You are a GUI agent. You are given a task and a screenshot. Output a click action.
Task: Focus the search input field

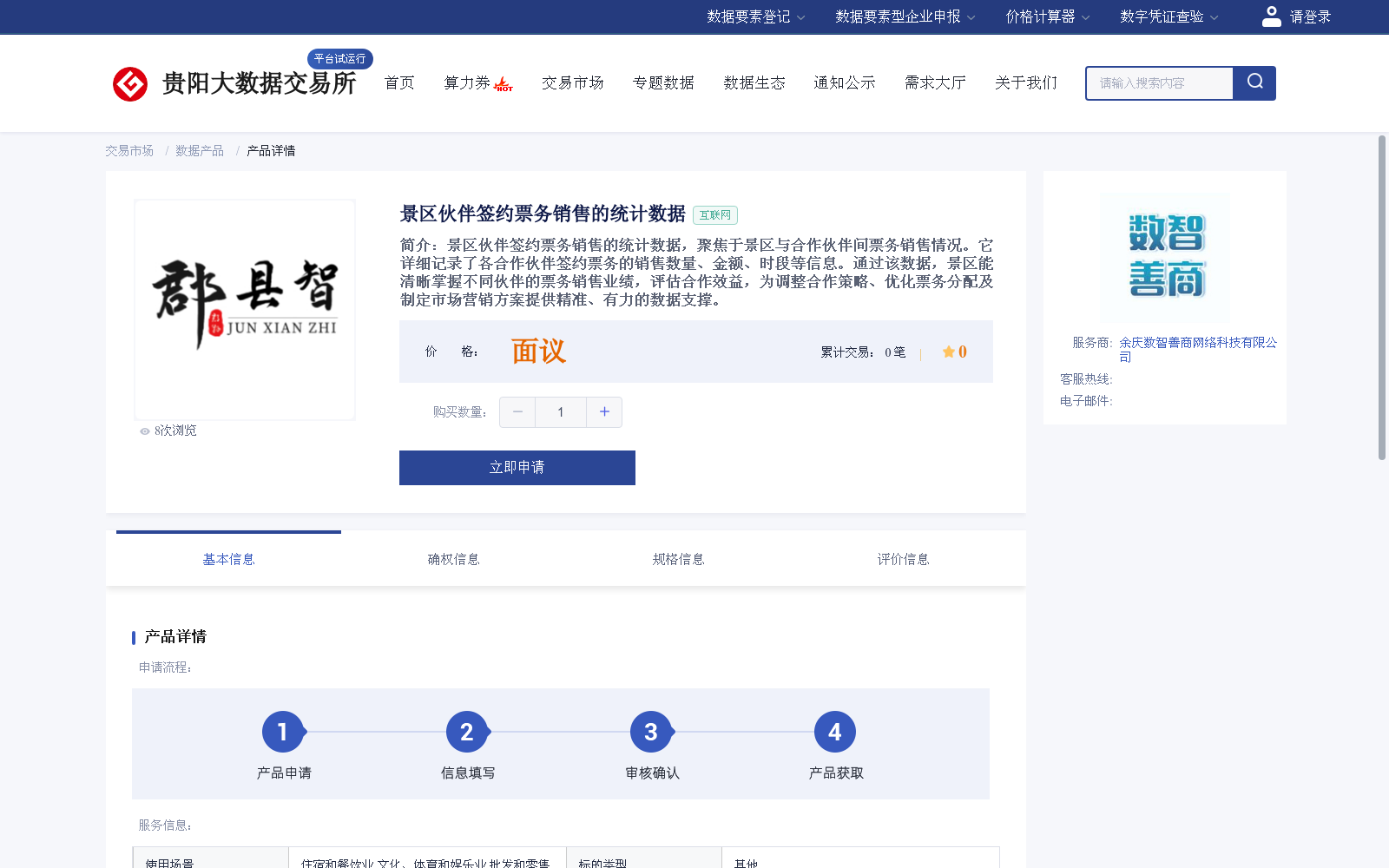point(1160,83)
